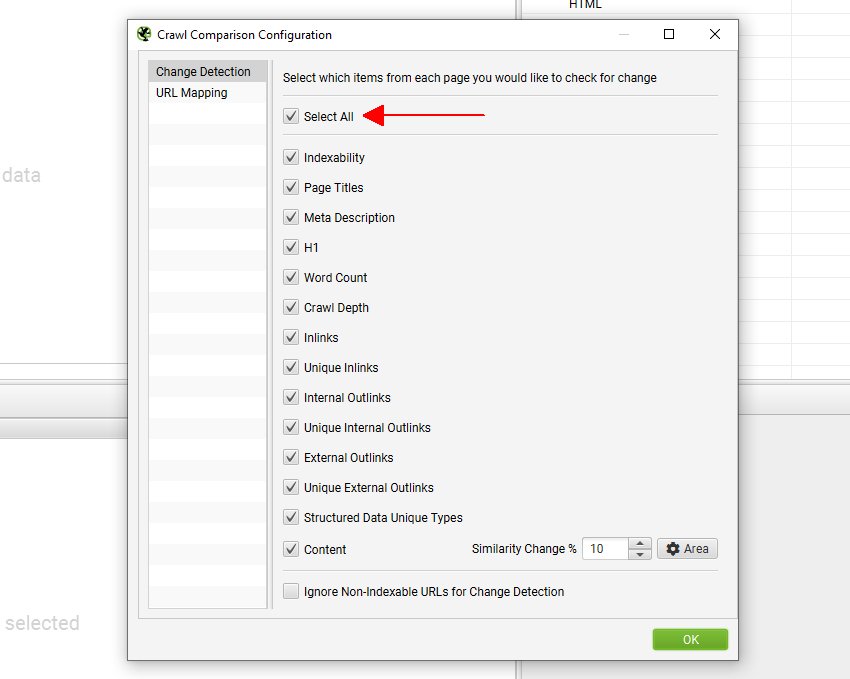Toggle the Meta Description checkbox
The image size is (850, 679).
291,217
